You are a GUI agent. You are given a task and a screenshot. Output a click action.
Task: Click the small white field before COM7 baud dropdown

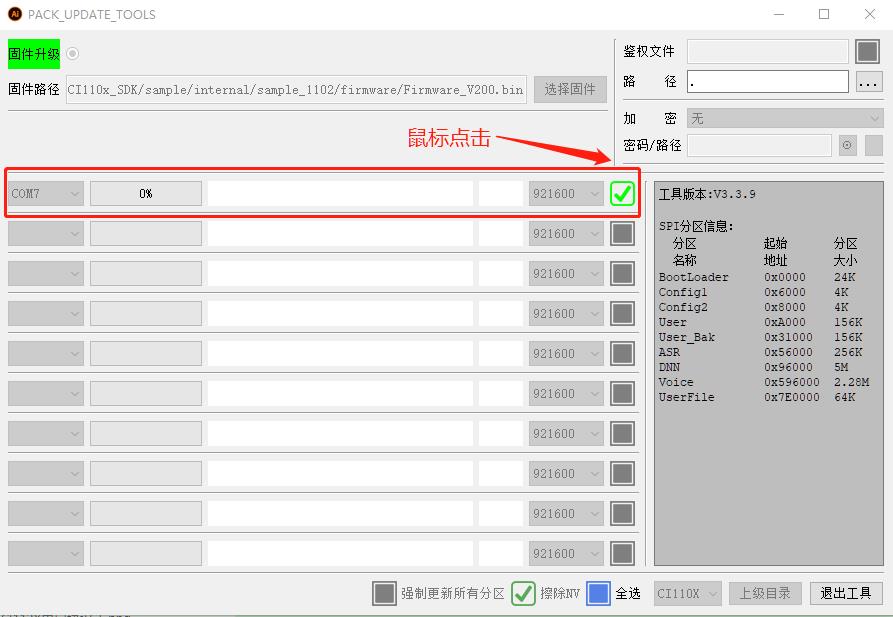point(501,194)
